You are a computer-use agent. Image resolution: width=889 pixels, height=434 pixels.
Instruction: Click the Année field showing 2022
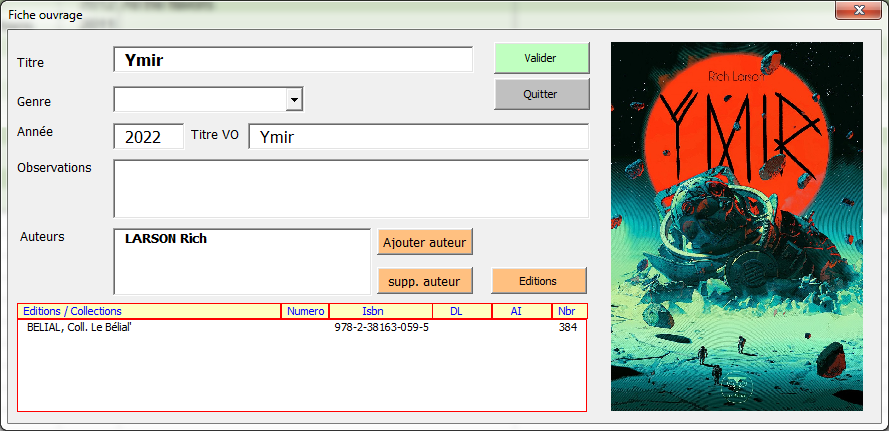tap(149, 137)
